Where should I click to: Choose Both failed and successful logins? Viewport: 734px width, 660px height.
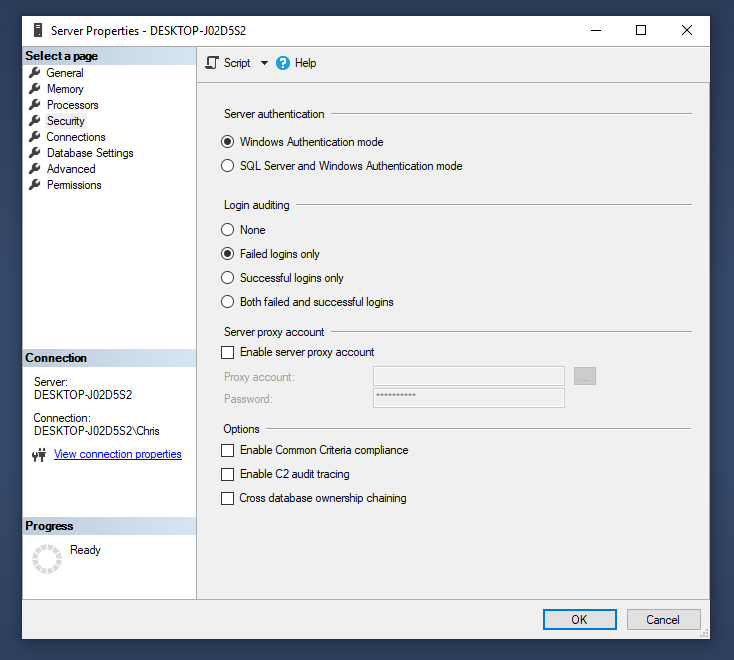(x=228, y=302)
